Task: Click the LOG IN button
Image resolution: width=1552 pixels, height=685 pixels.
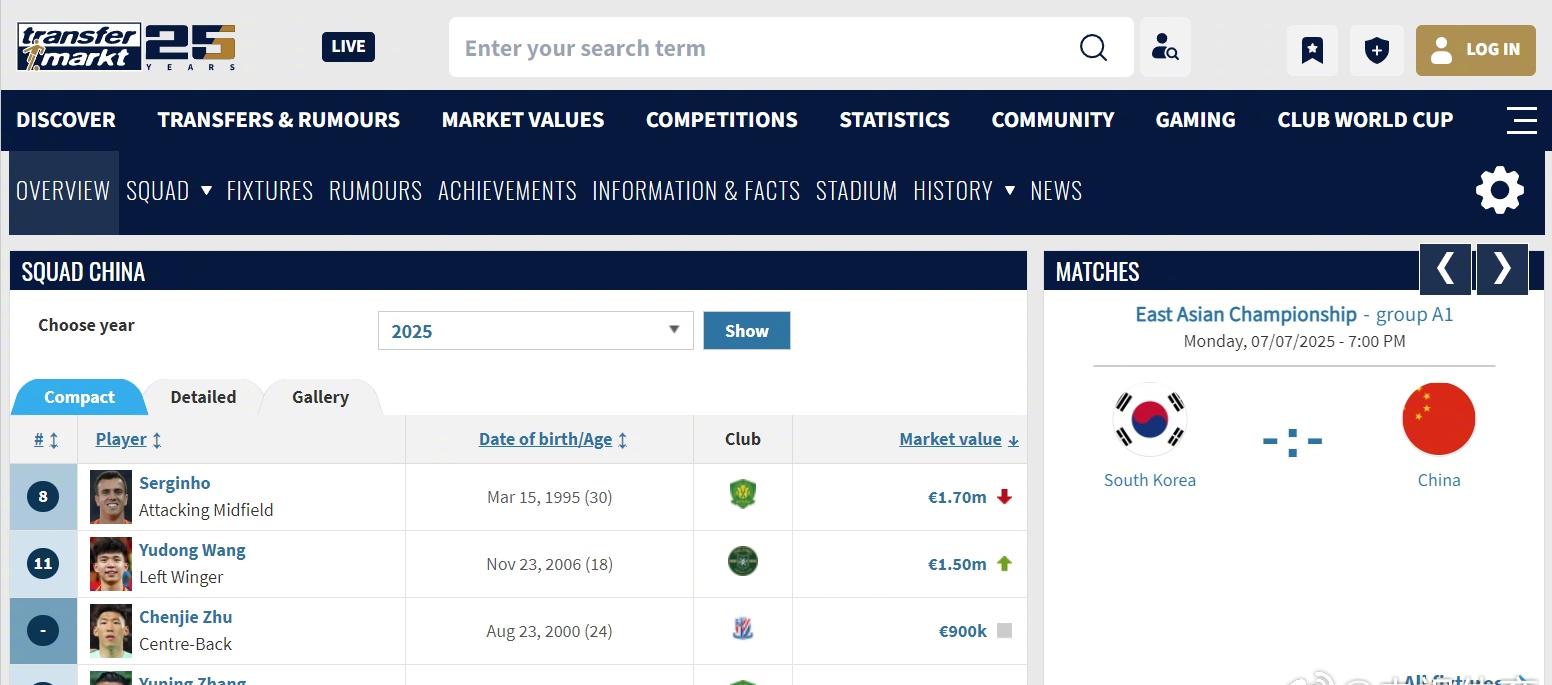Action: [1476, 50]
